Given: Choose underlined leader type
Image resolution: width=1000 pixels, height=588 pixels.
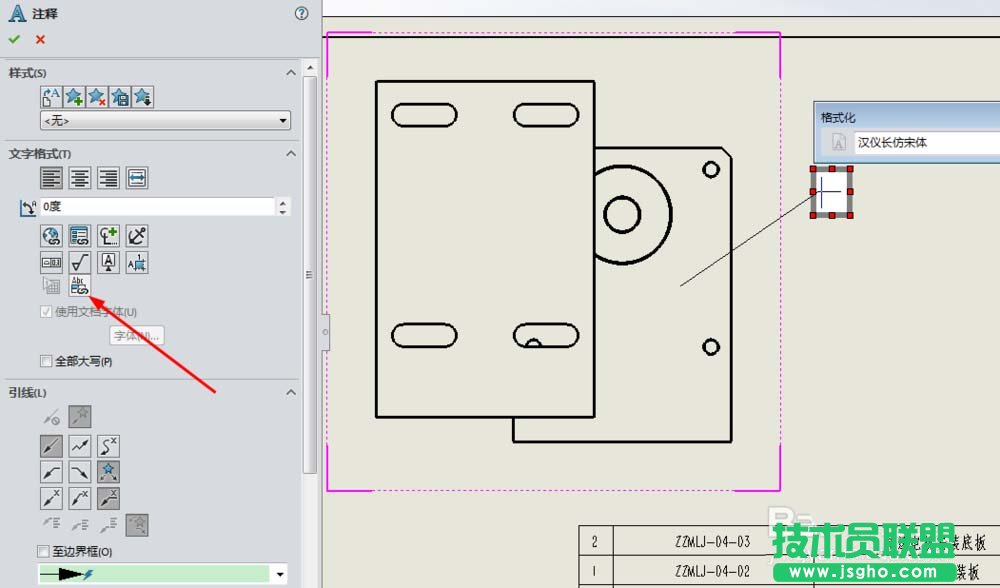Looking at the screenshot, I should [x=108, y=498].
